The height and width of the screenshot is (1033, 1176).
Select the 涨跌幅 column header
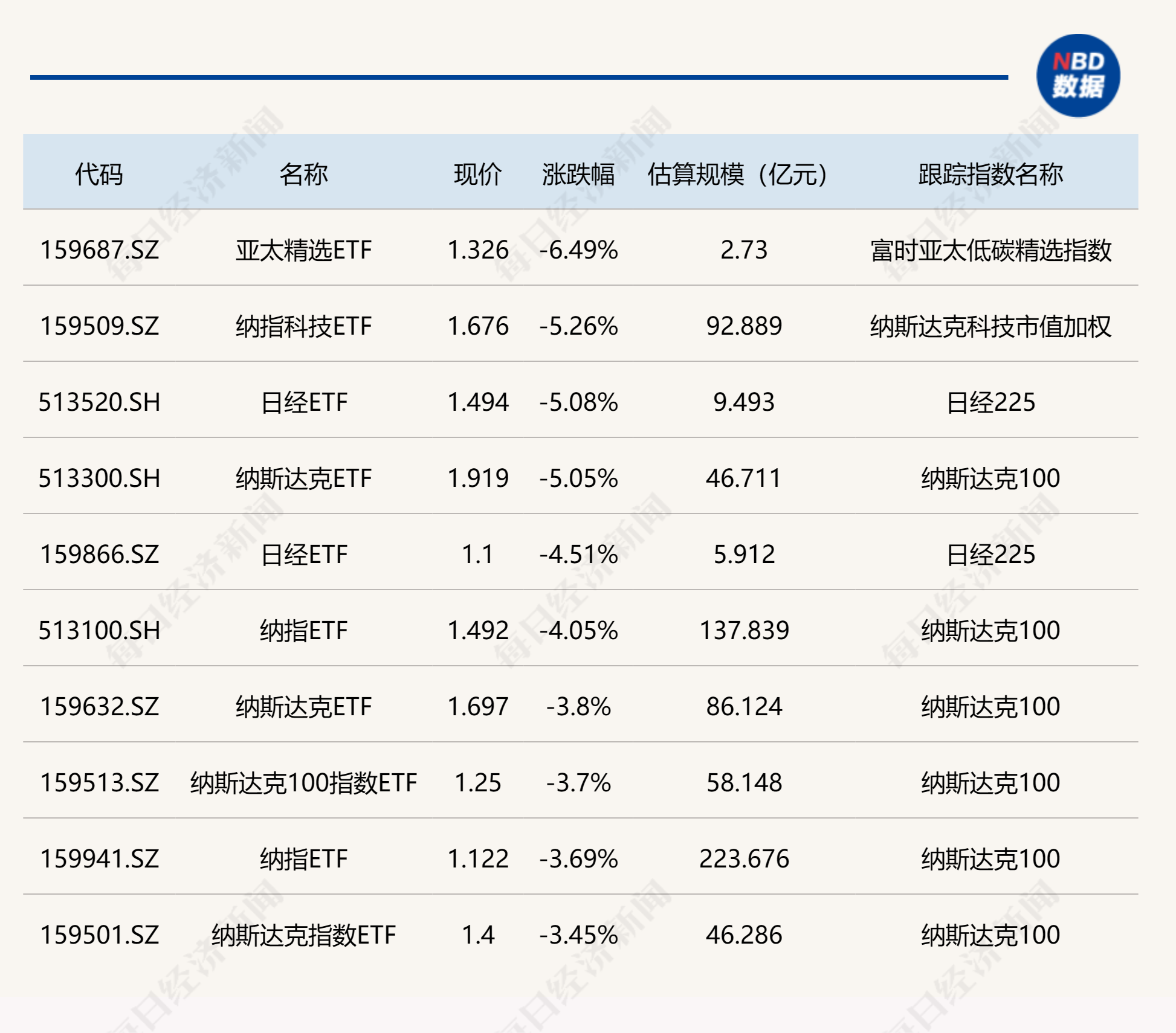pos(578,174)
